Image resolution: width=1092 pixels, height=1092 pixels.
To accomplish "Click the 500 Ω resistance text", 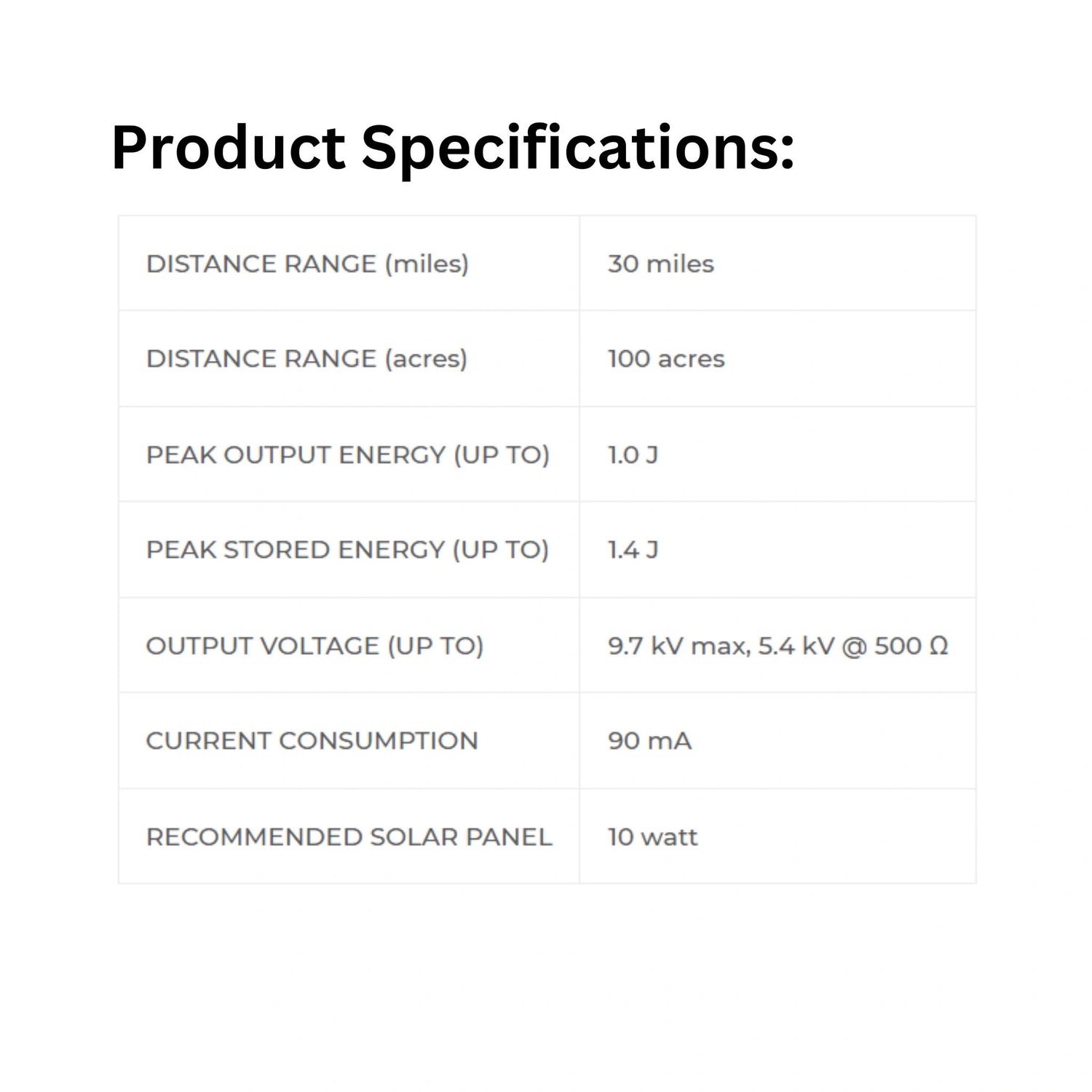I will pos(911,646).
